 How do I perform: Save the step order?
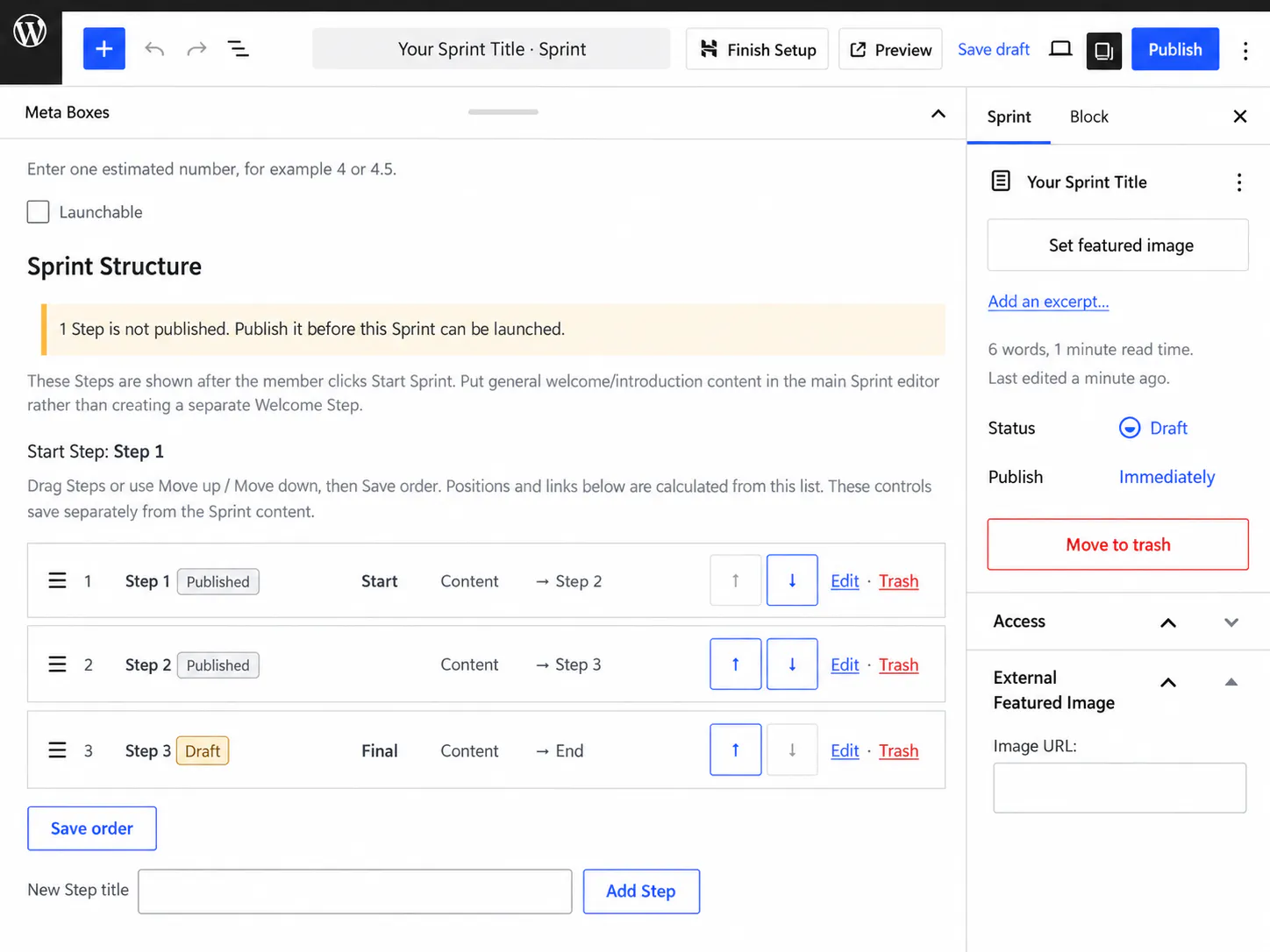pyautogui.click(x=92, y=828)
